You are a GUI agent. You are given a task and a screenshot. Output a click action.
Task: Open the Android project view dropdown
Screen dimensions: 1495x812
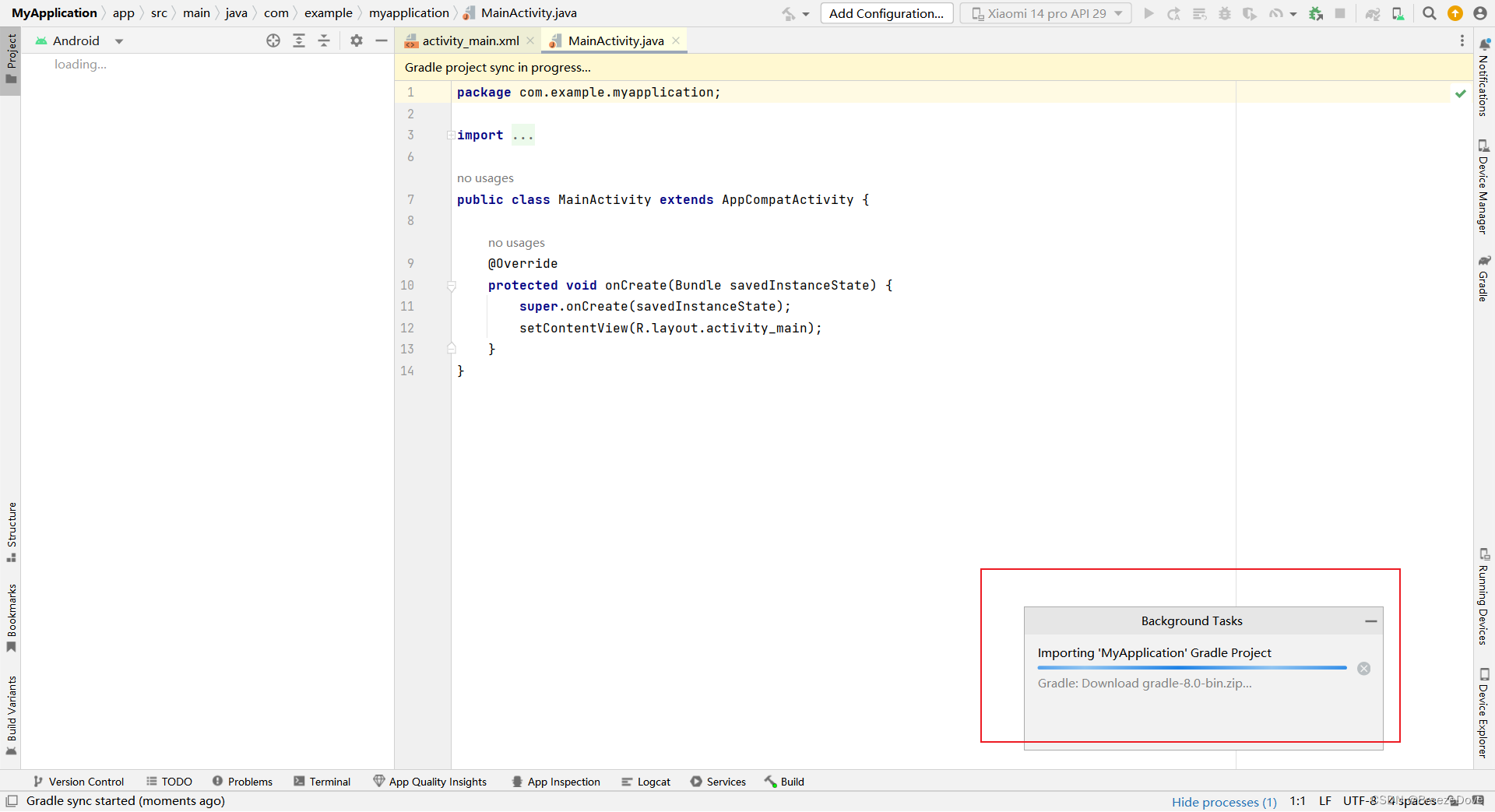pyautogui.click(x=80, y=40)
